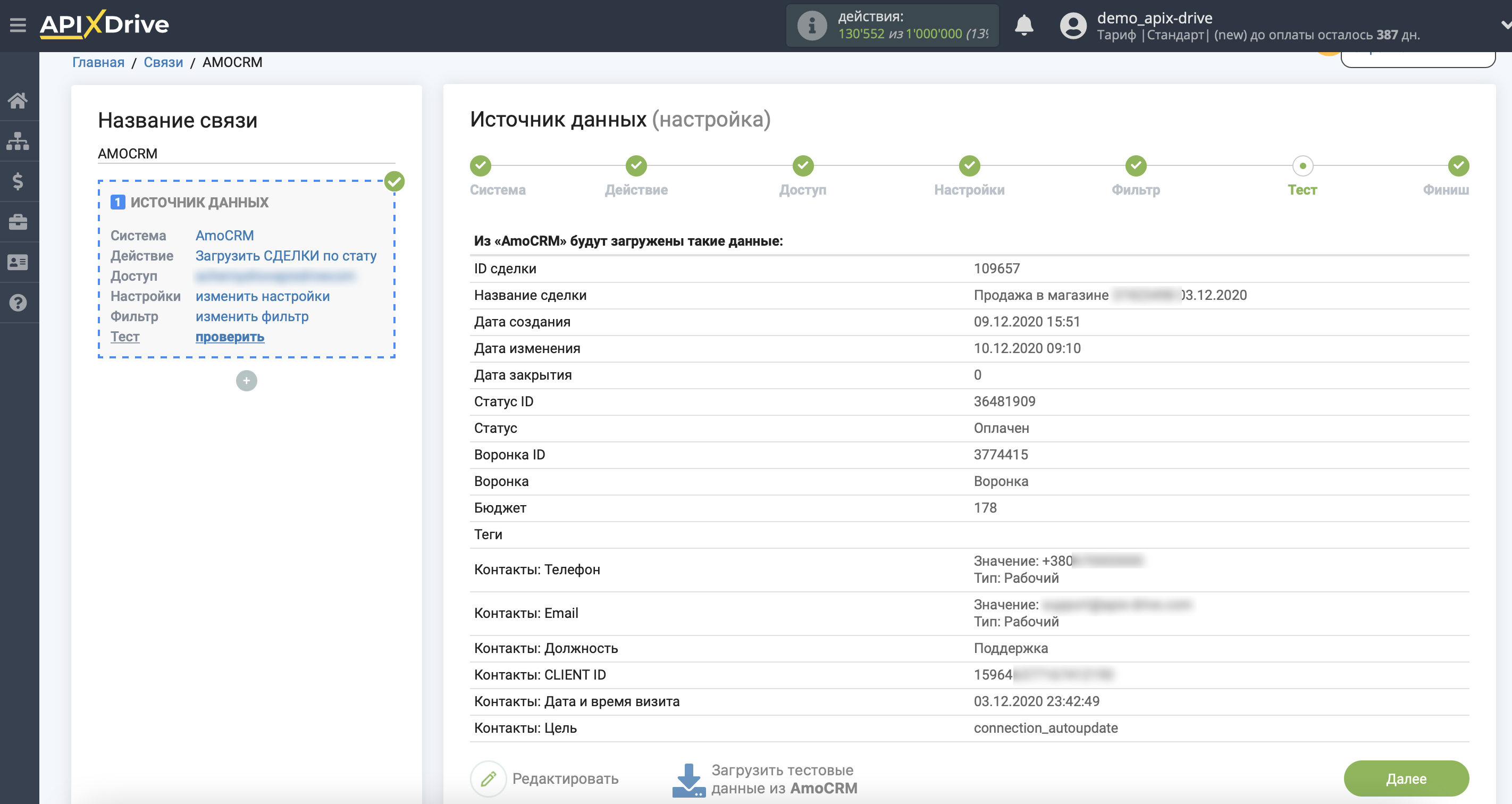The image size is (1512, 804).
Task: Open the briefcase icon in sidebar
Action: 18,222
